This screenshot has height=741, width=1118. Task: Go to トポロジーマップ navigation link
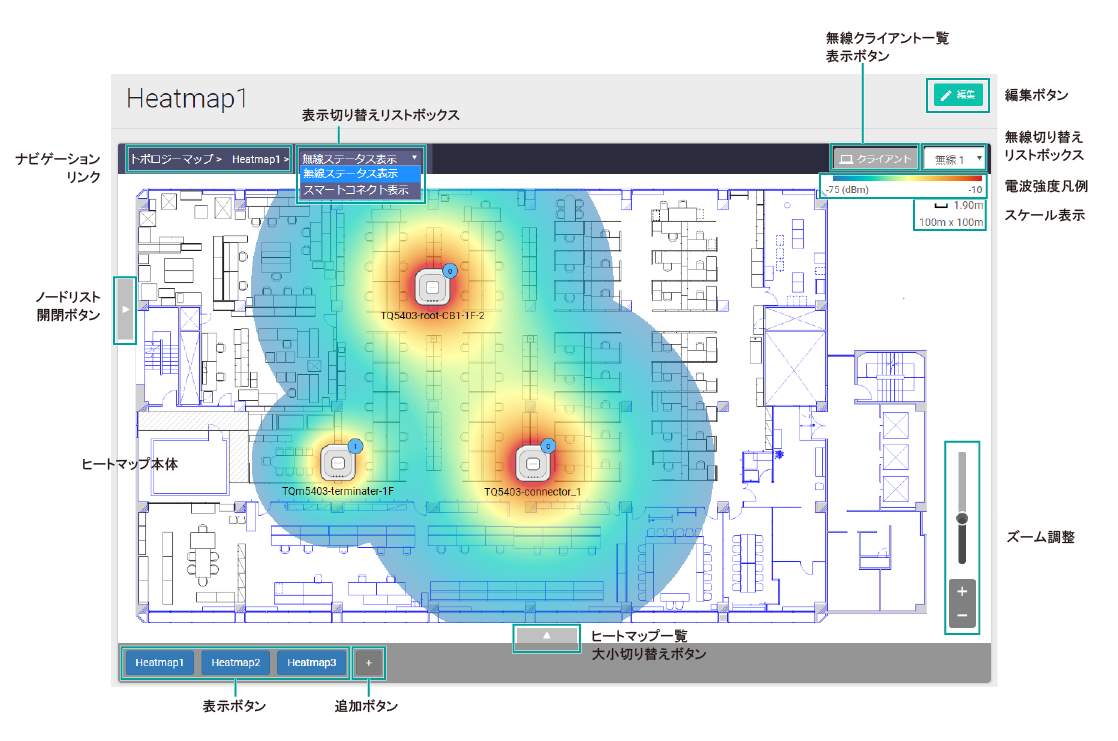click(175, 159)
